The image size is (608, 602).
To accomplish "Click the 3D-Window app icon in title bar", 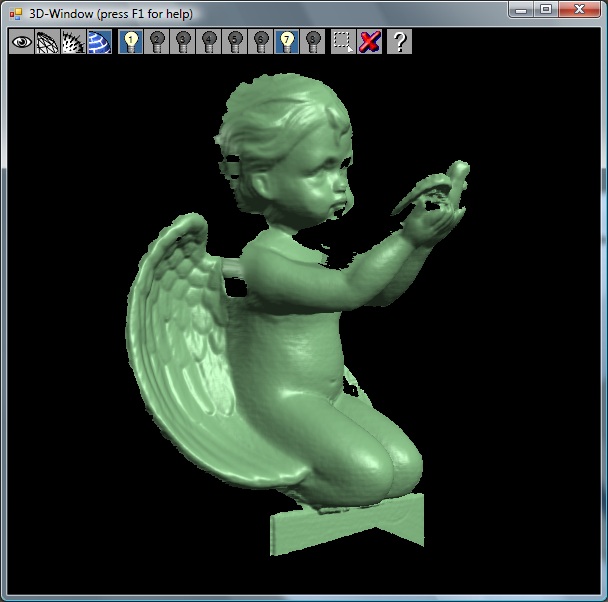I will [x=16, y=14].
